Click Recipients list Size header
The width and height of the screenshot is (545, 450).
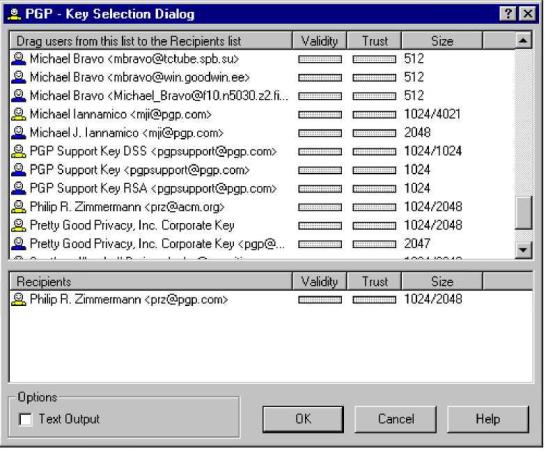click(x=442, y=281)
